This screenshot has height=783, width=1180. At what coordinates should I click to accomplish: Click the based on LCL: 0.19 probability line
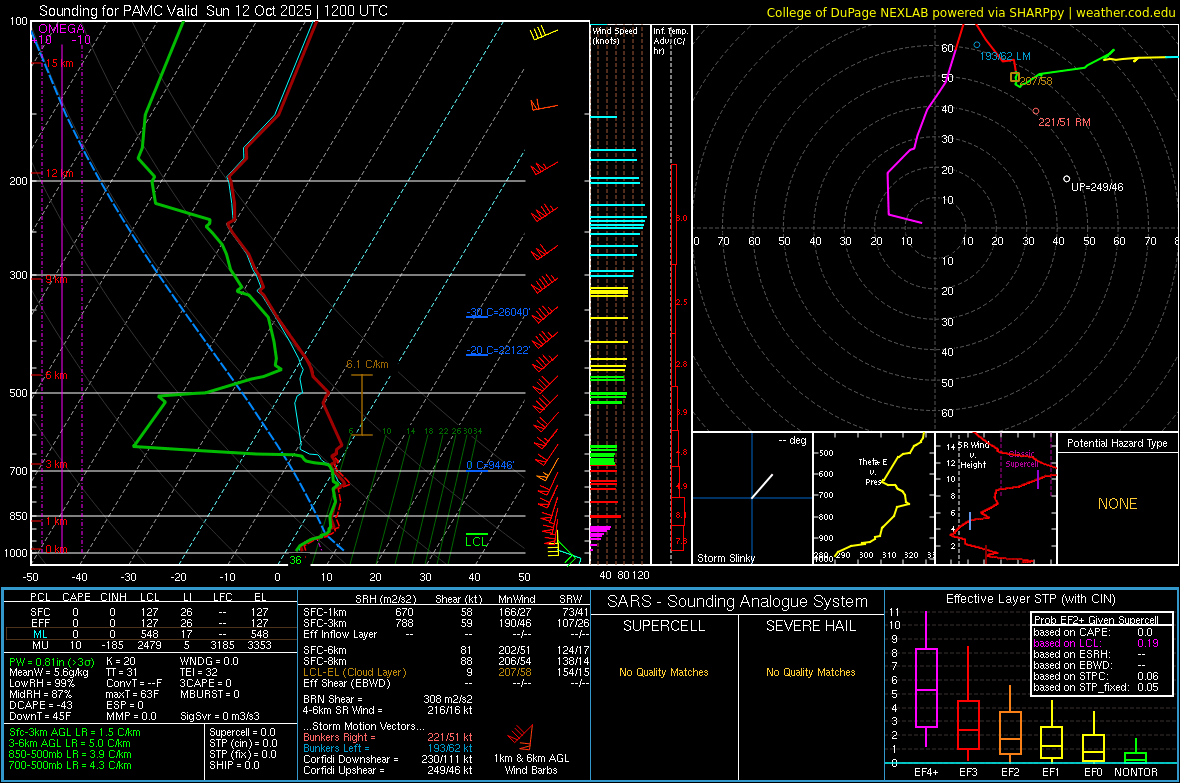(x=1096, y=643)
